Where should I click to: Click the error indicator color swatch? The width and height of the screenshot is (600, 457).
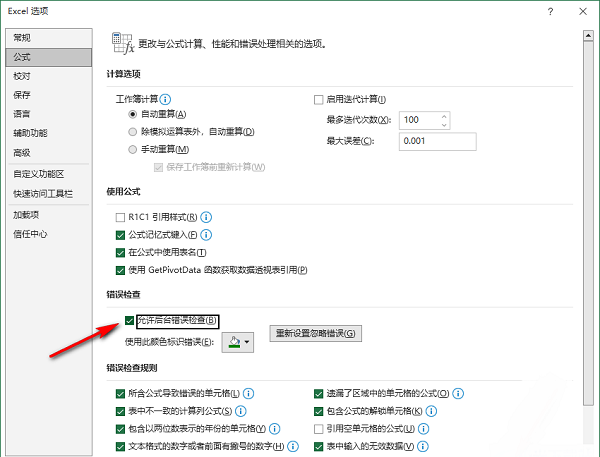232,341
